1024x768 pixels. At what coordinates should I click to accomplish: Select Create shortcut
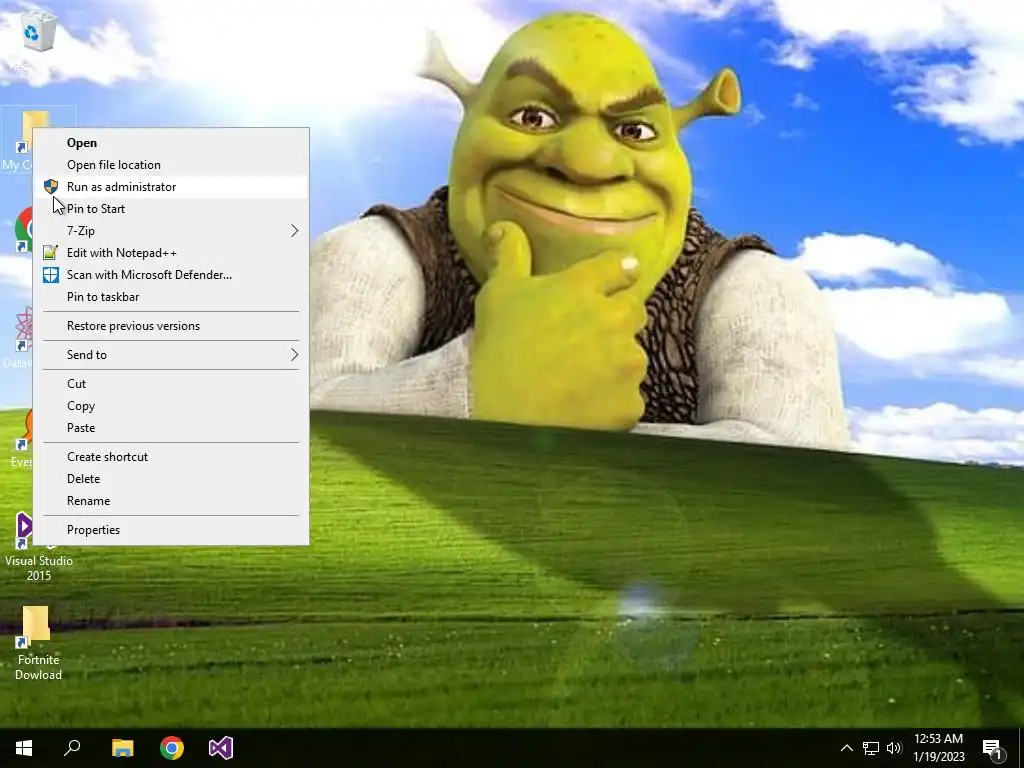point(171,457)
